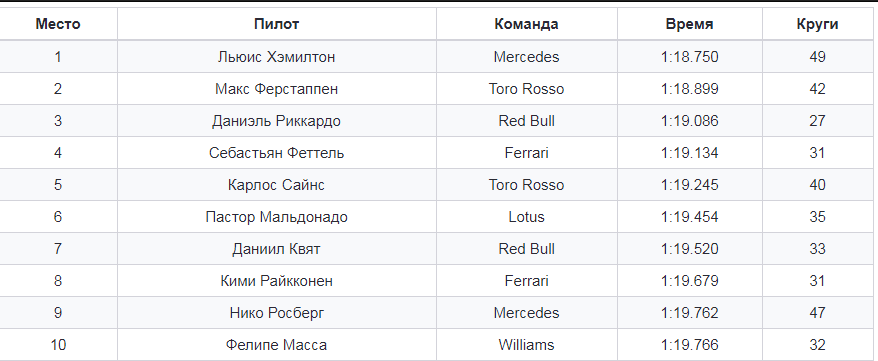The image size is (878, 361).
Task: Select the Williams team cell
Action: pyautogui.click(x=526, y=345)
